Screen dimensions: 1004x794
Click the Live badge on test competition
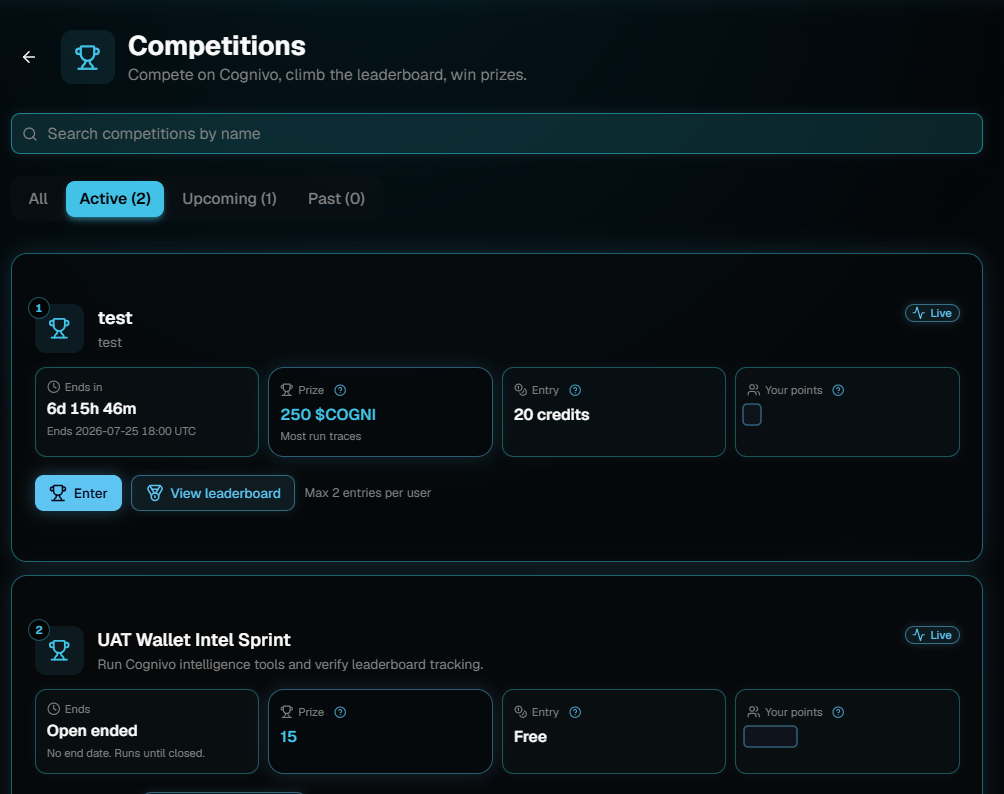[x=932, y=313]
